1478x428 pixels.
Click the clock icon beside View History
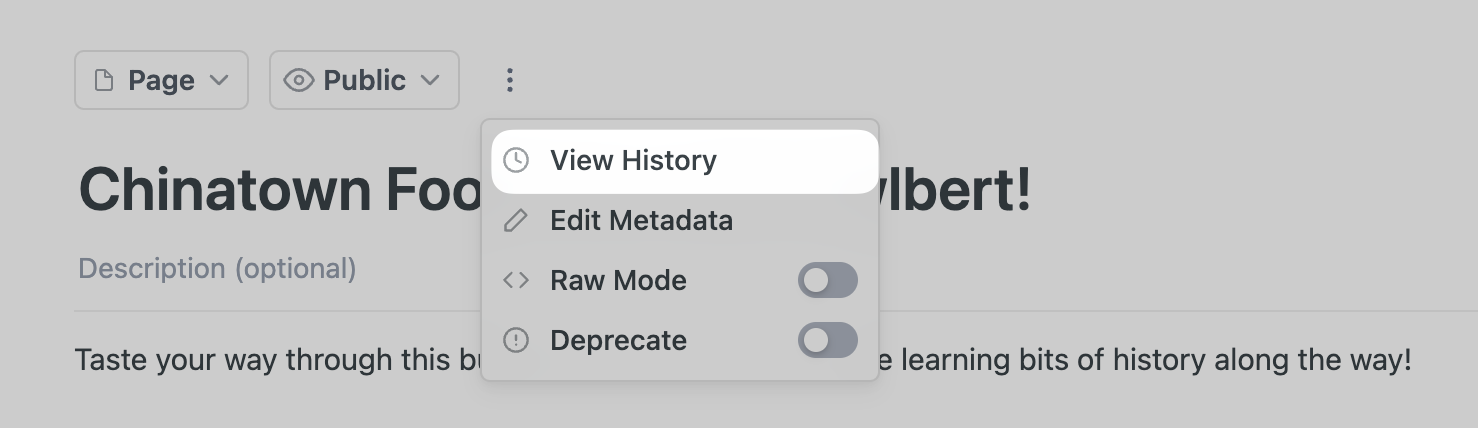coord(516,160)
